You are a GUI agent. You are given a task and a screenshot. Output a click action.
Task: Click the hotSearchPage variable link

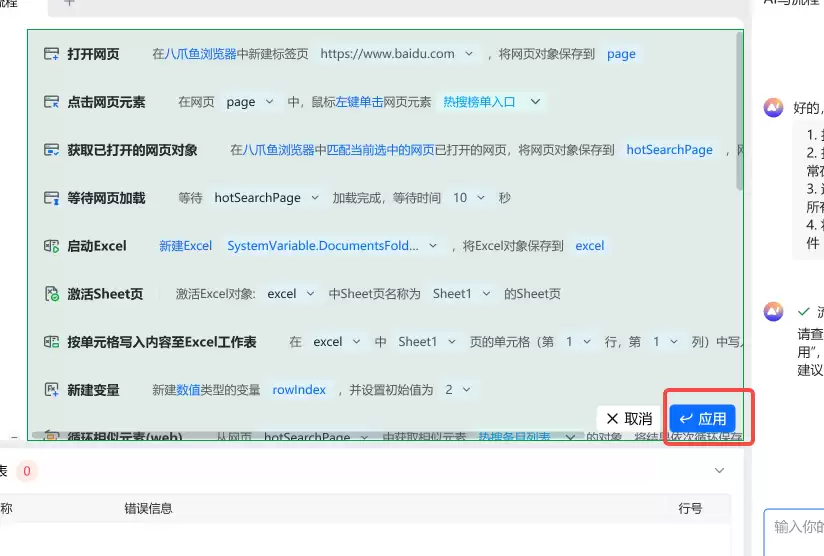(670, 150)
